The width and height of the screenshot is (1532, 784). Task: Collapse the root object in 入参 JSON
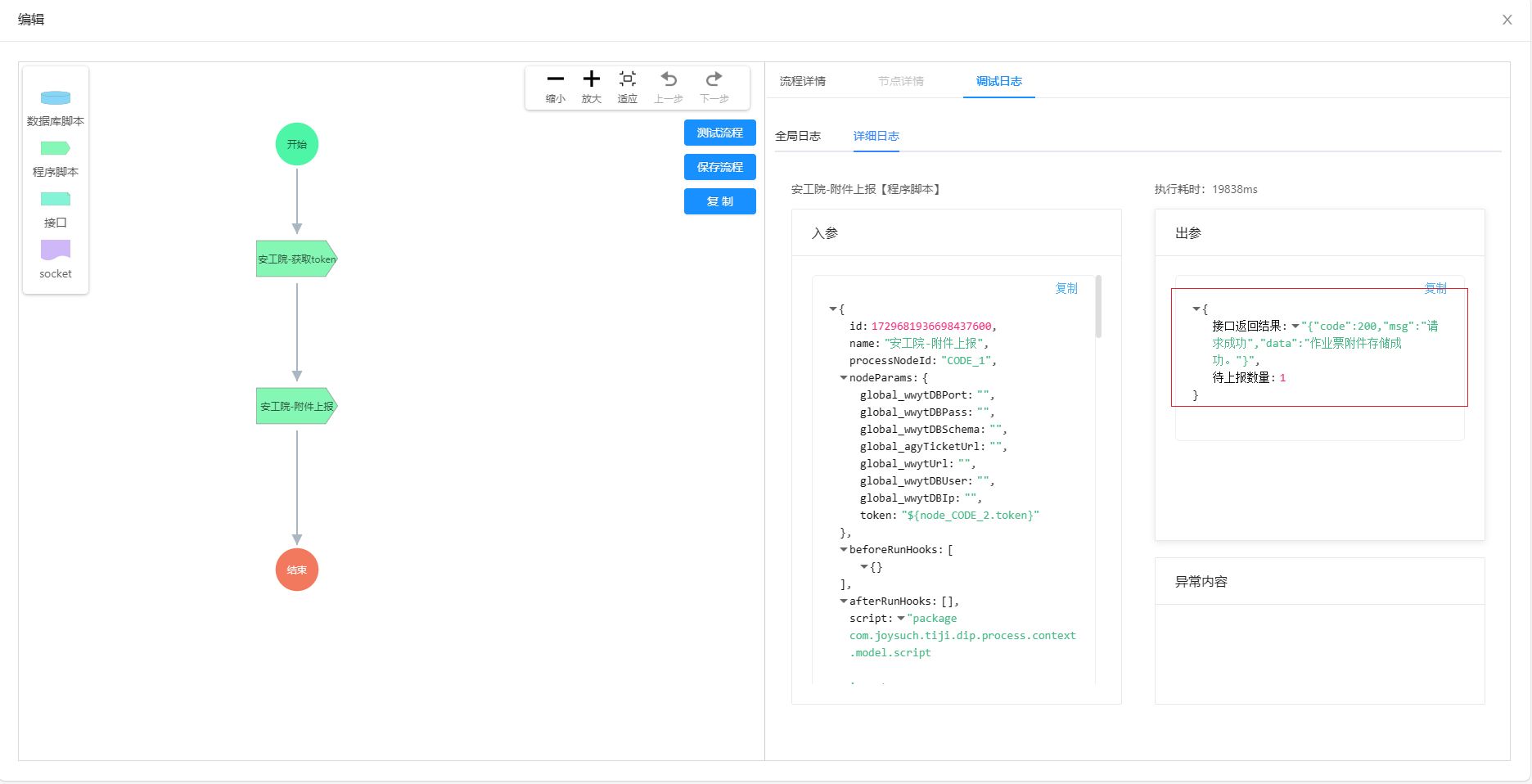pos(833,309)
